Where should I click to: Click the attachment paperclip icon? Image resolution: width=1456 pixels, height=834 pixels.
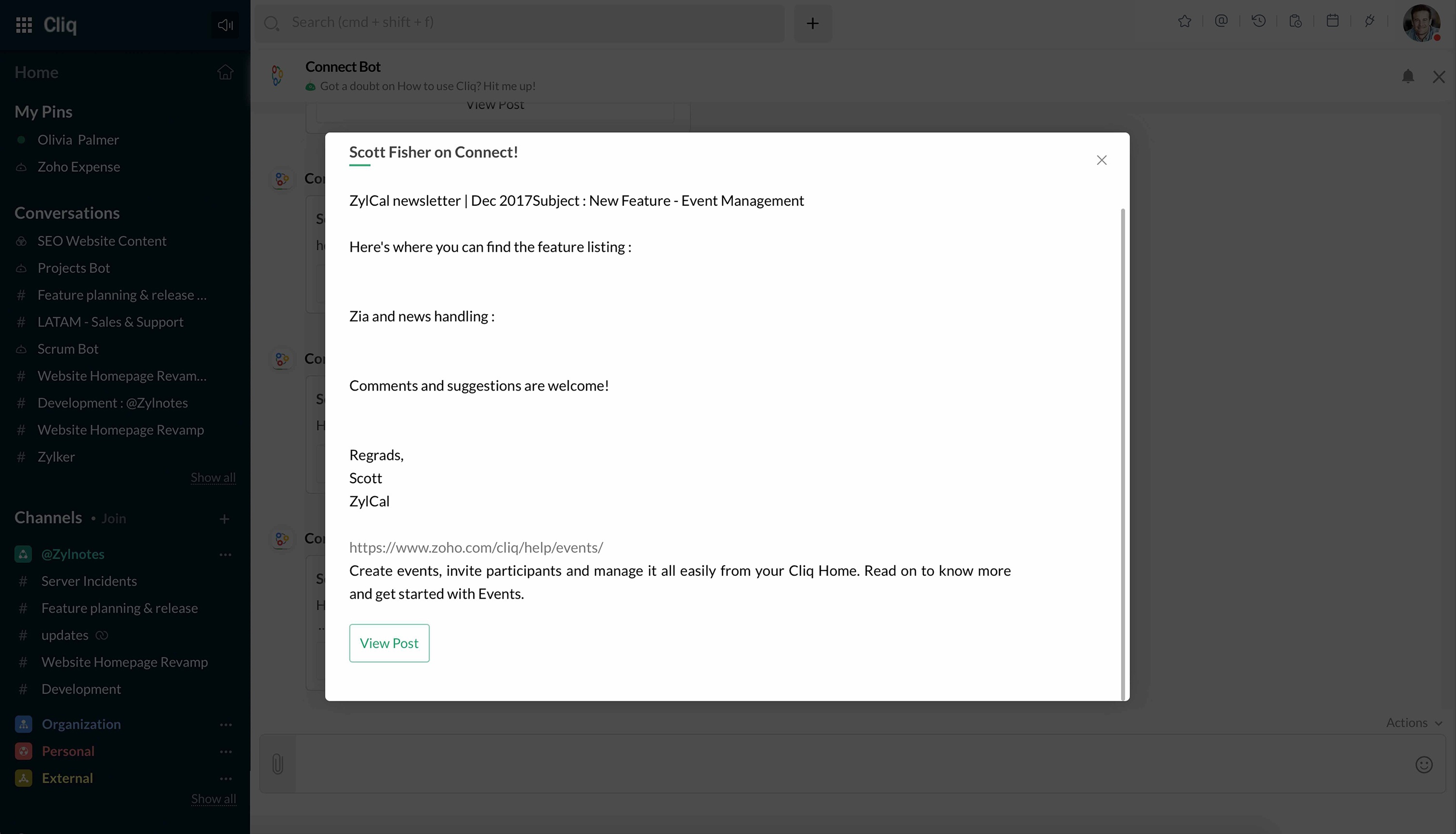[x=277, y=764]
